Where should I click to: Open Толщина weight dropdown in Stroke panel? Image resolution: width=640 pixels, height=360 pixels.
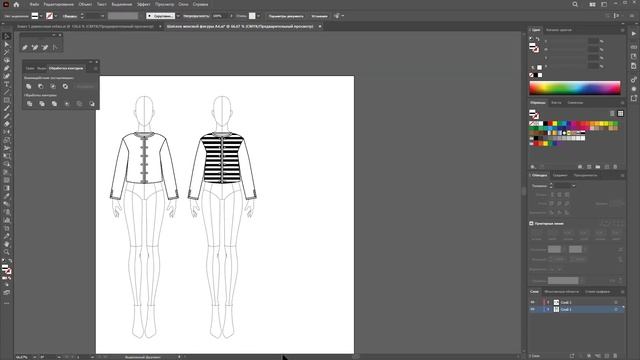573,186
